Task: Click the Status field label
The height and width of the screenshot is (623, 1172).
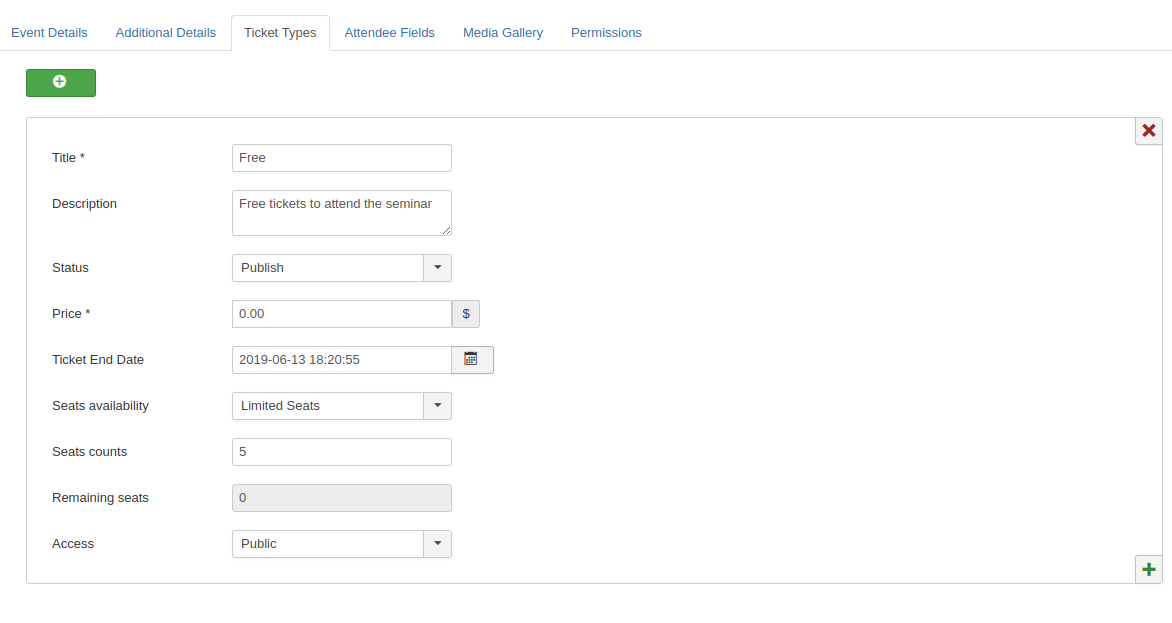Action: 70,268
